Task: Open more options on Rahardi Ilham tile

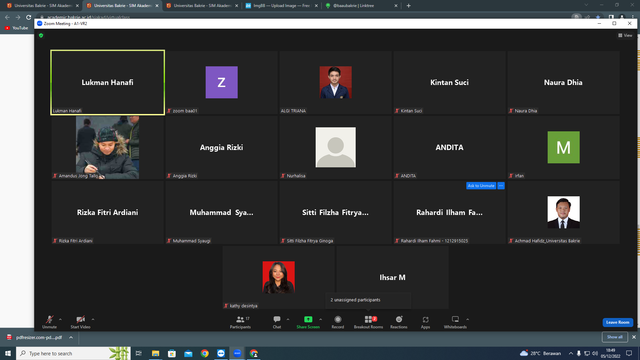Action: [x=501, y=186]
